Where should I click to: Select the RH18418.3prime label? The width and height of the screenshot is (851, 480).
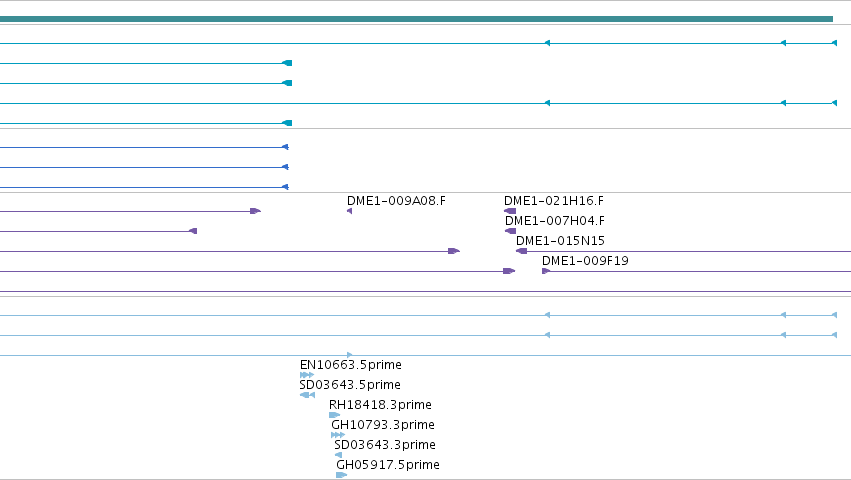pos(380,405)
